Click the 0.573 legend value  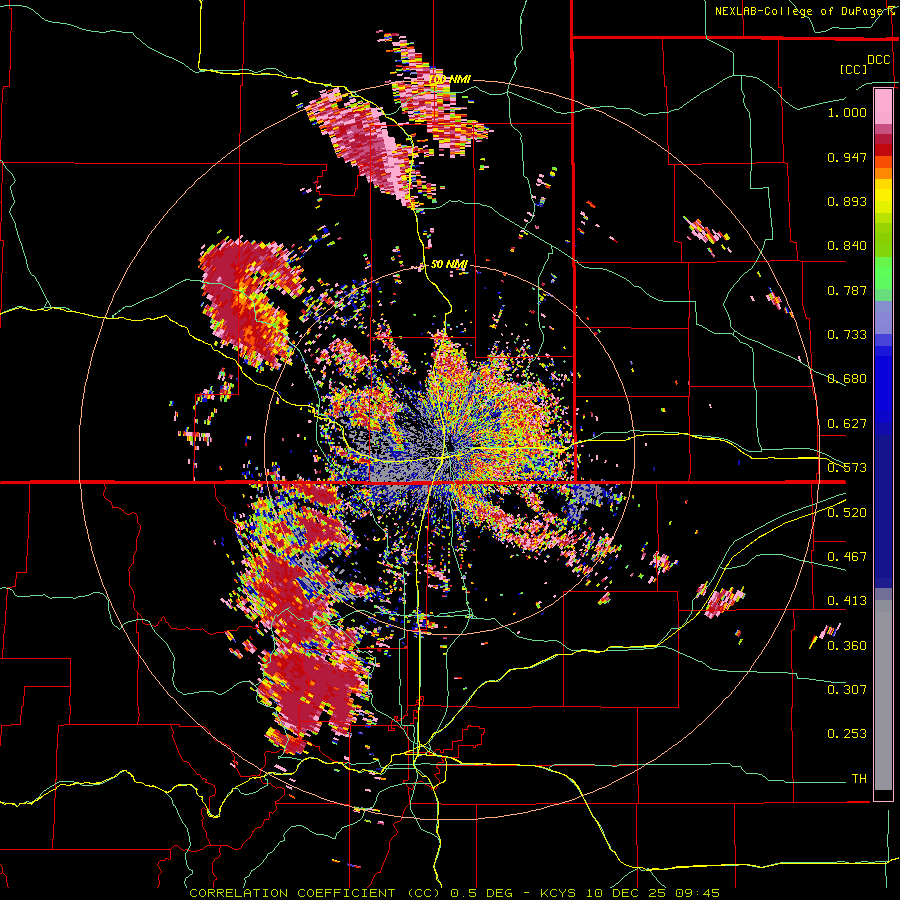847,468
